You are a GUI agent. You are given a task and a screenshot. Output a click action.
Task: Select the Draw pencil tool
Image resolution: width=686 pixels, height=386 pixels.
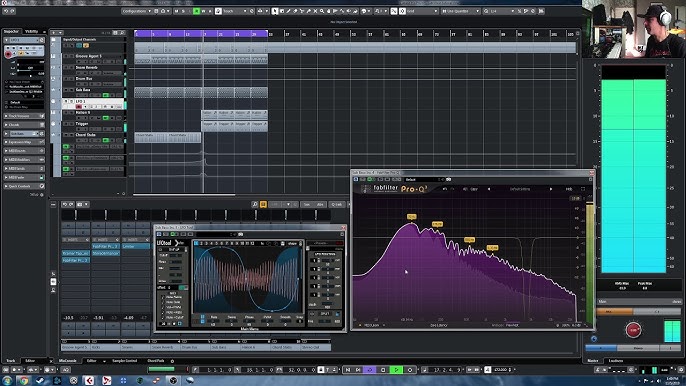pos(288,11)
